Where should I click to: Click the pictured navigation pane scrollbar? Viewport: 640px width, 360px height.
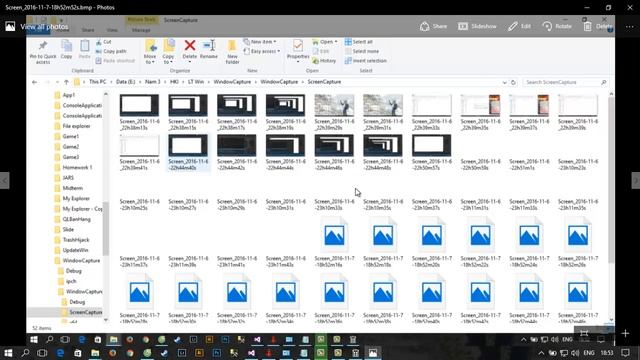click(x=106, y=229)
